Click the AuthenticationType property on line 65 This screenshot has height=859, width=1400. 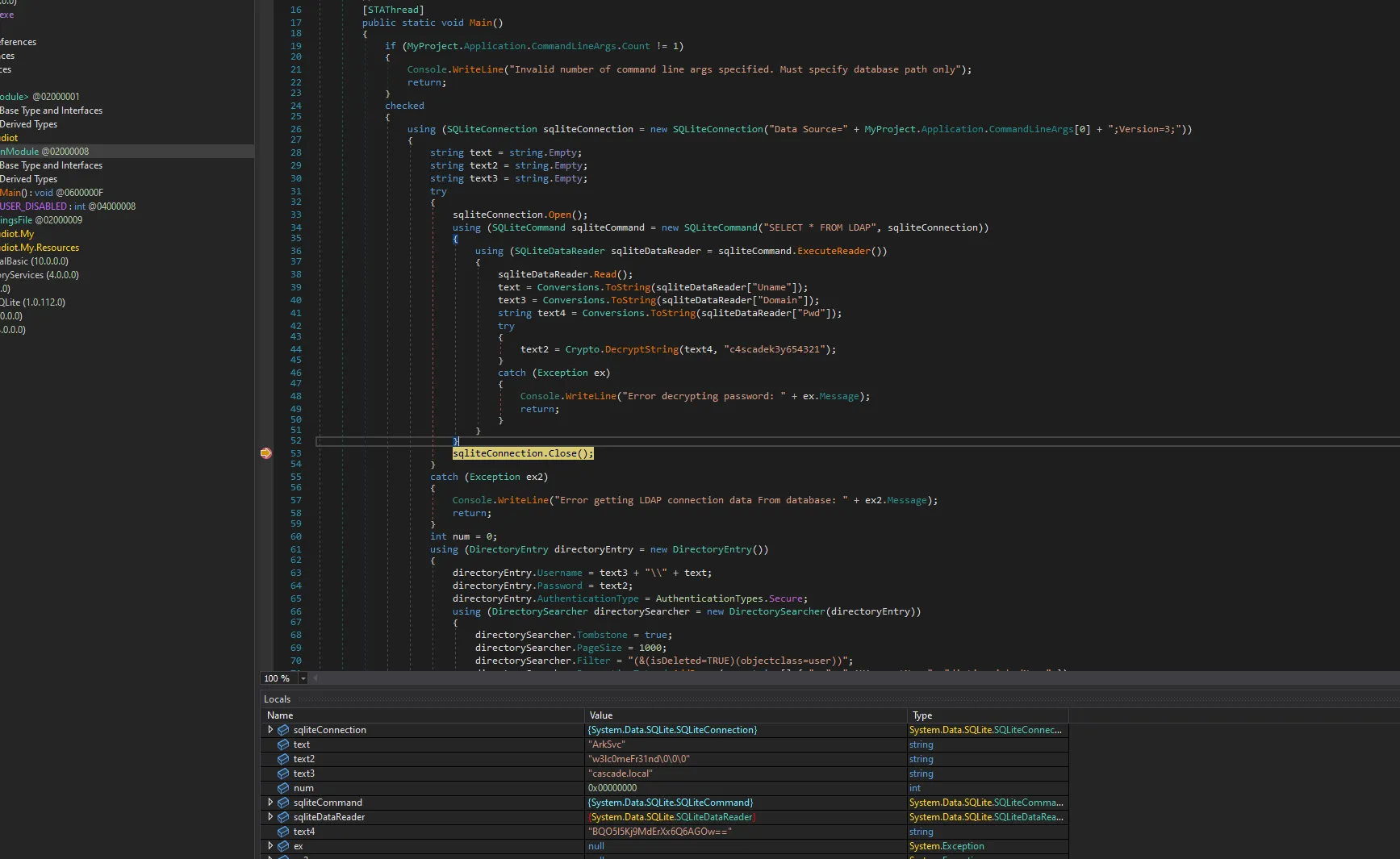tap(587, 598)
